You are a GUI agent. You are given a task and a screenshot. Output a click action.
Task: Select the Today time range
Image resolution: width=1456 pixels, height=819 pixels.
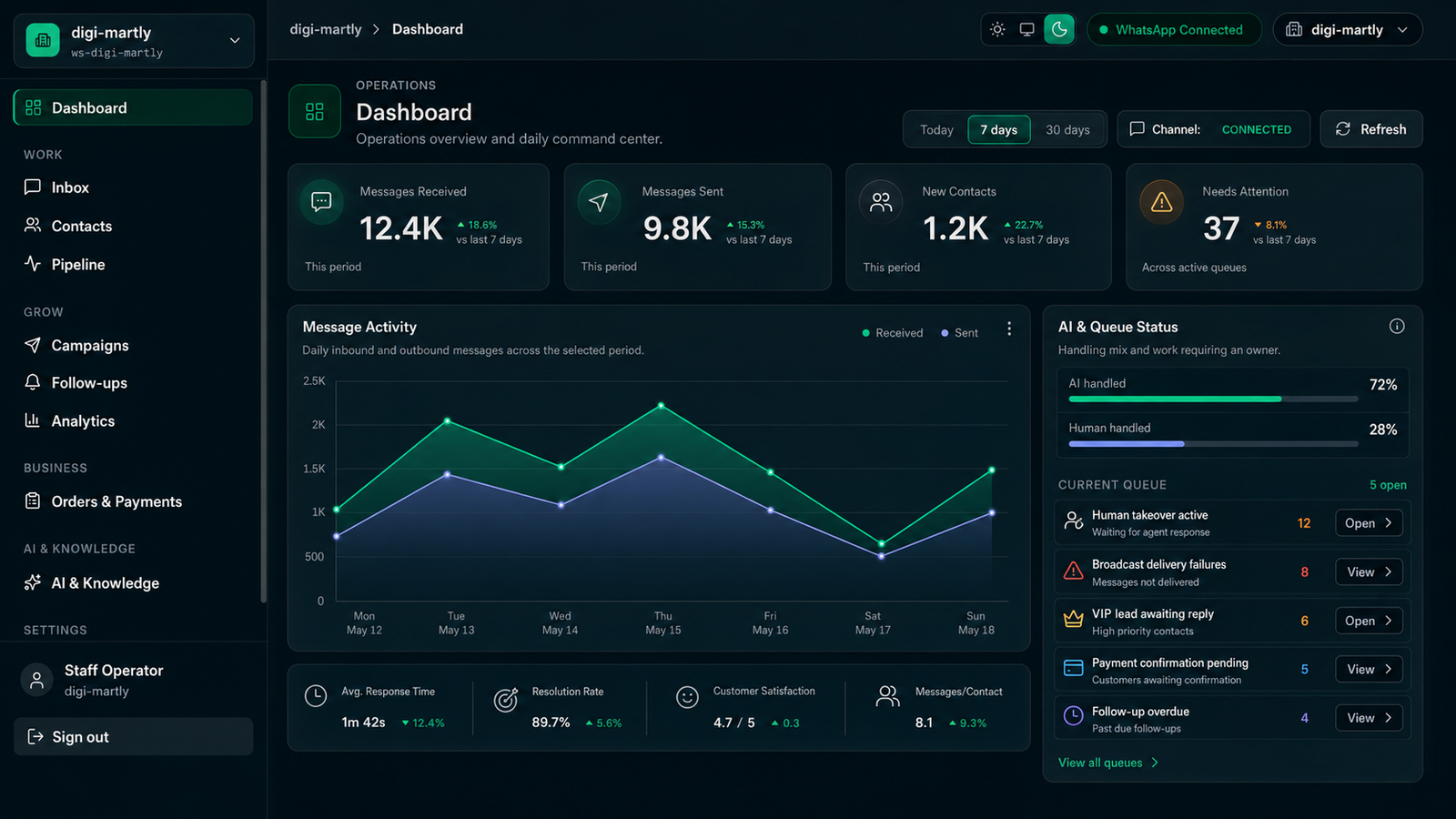[x=936, y=129]
